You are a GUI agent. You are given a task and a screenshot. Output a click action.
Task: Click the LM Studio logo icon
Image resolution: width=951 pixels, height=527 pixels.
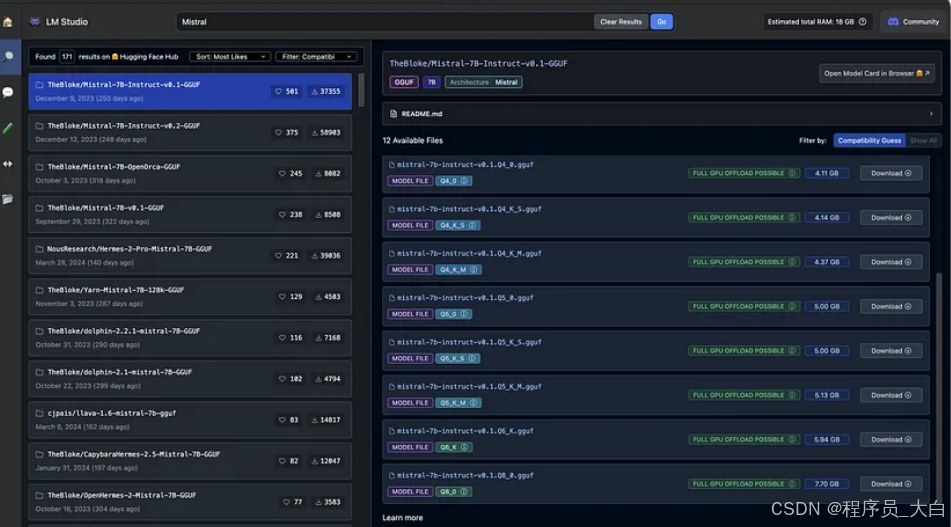click(x=35, y=21)
